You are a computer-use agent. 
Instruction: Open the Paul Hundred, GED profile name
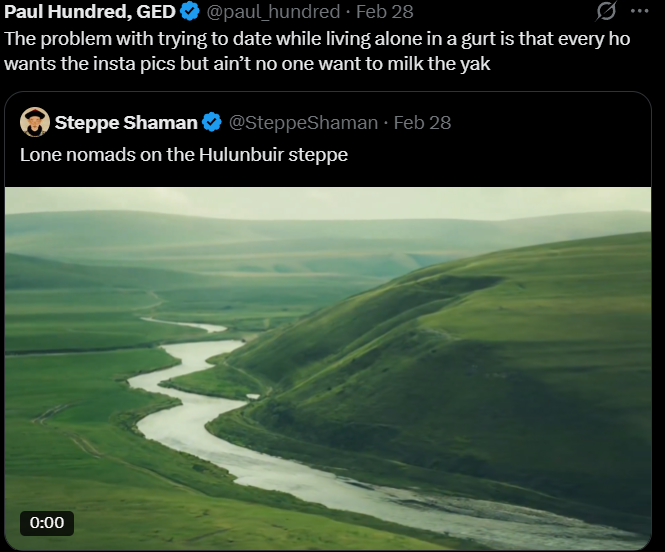(x=90, y=12)
